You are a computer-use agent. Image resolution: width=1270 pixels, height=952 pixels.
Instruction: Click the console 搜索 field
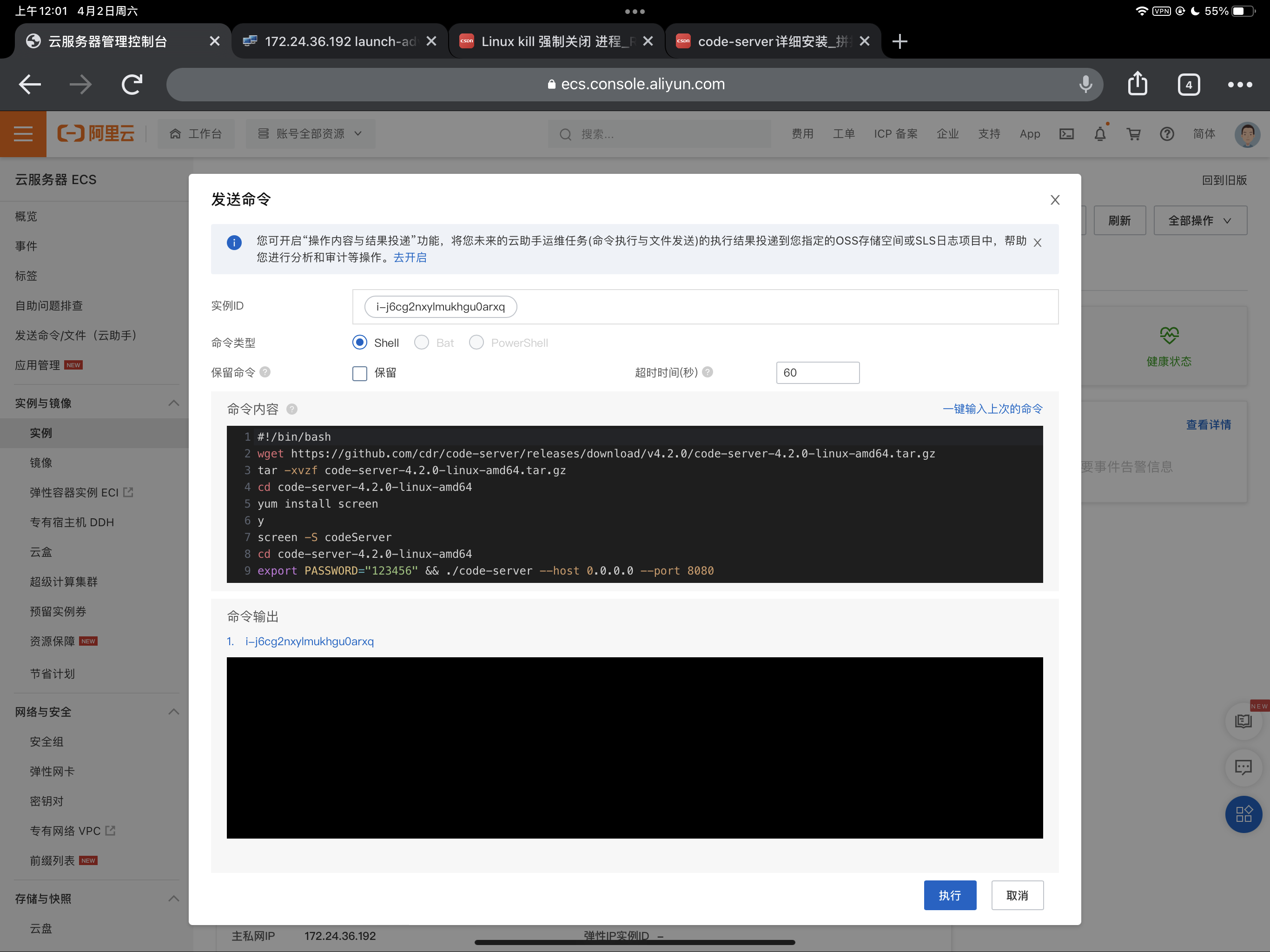(659, 134)
